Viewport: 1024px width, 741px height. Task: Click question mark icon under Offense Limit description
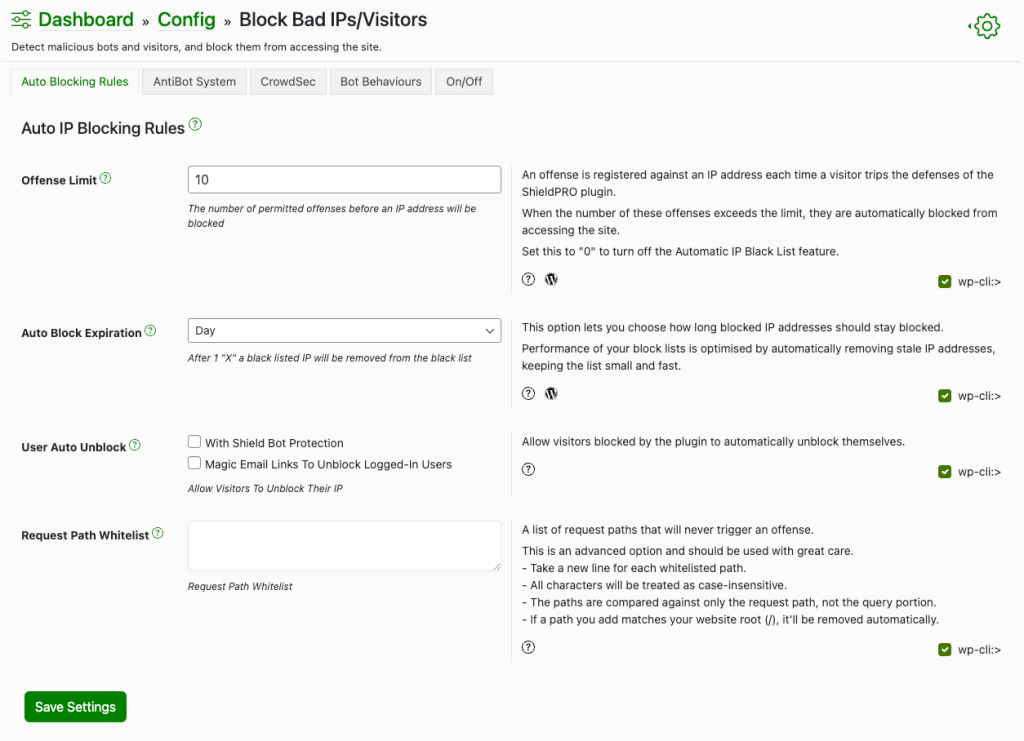(x=528, y=279)
